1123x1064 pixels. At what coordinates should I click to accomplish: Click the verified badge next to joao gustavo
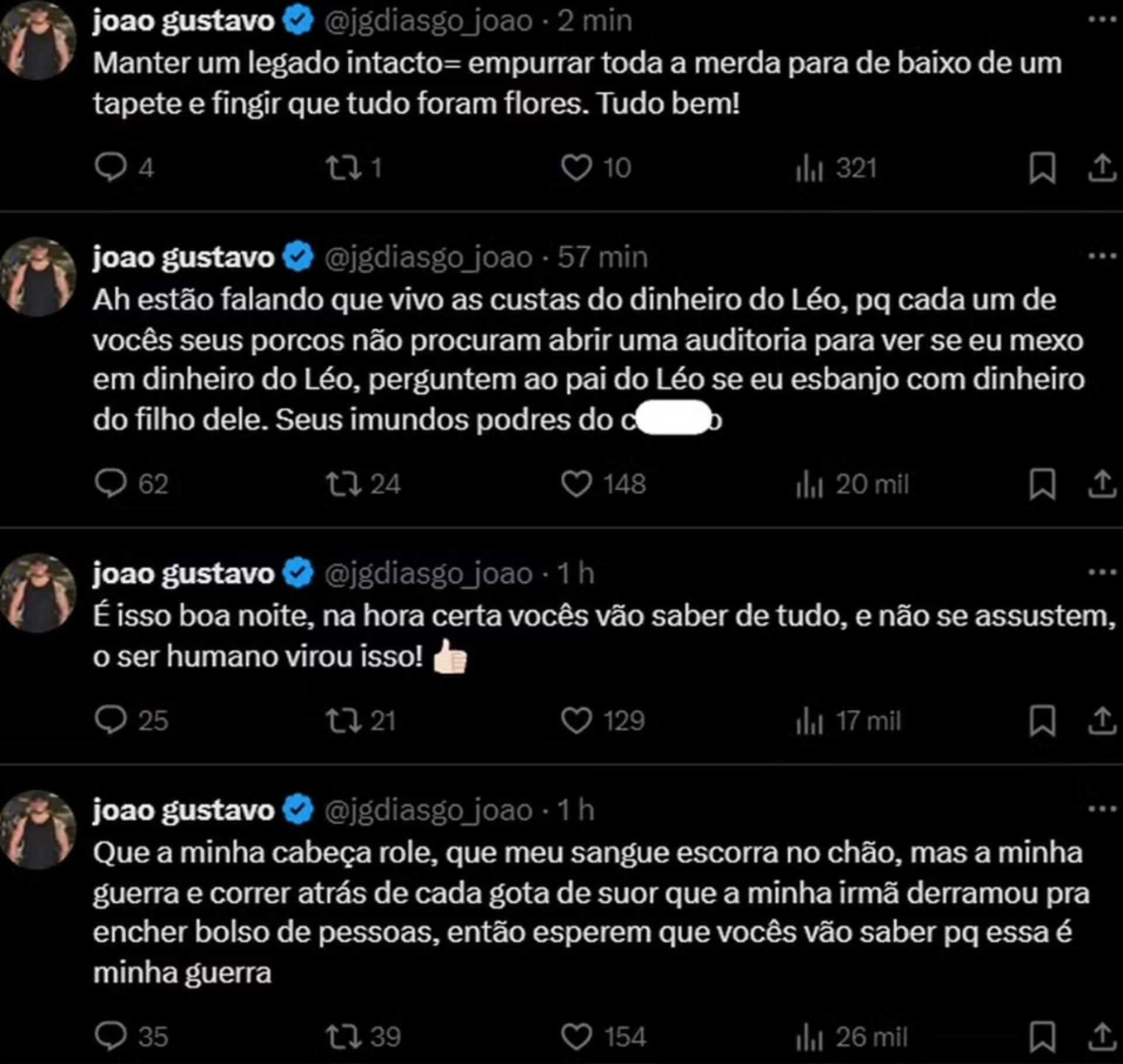coord(297,19)
